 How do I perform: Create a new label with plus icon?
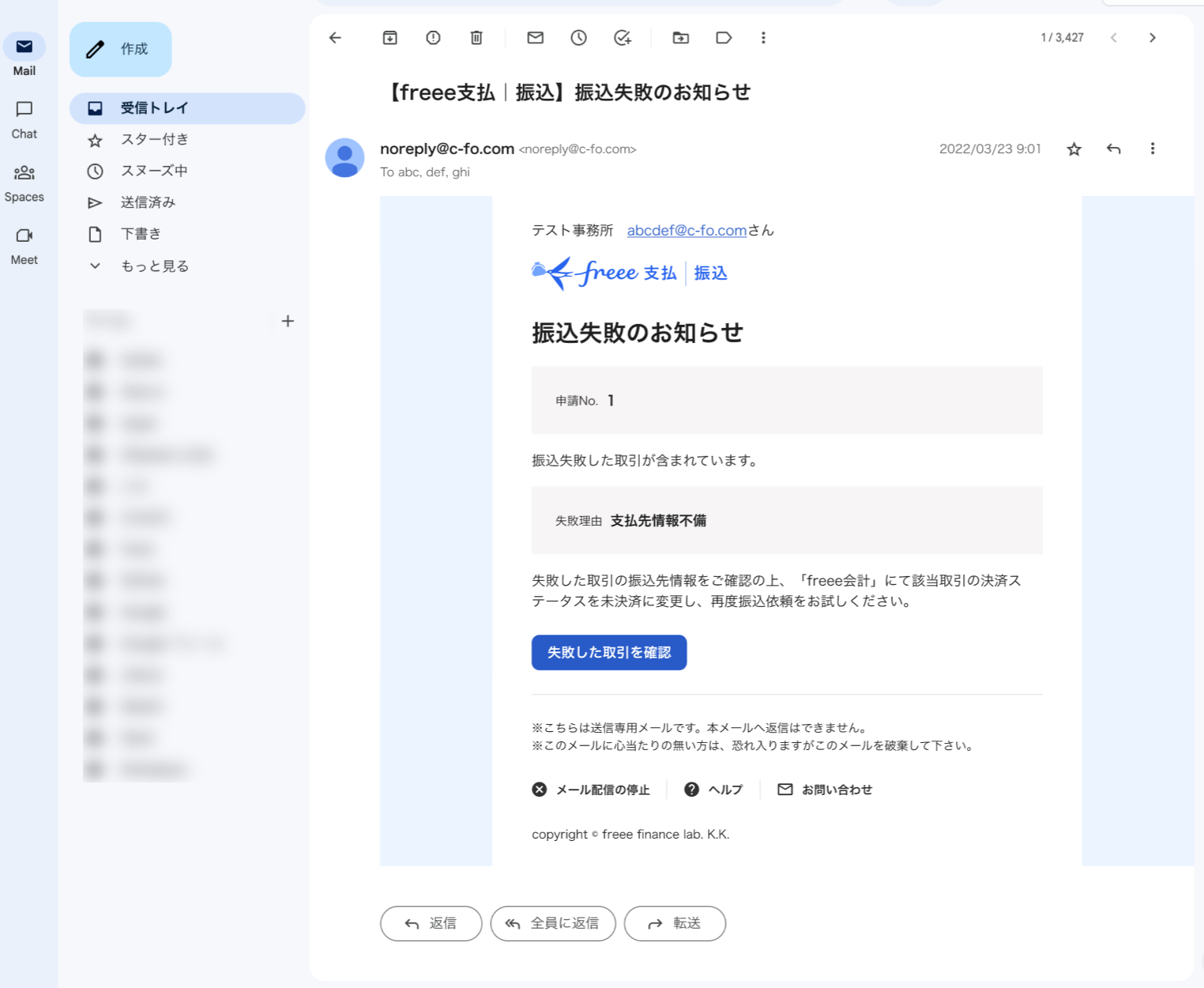[288, 321]
